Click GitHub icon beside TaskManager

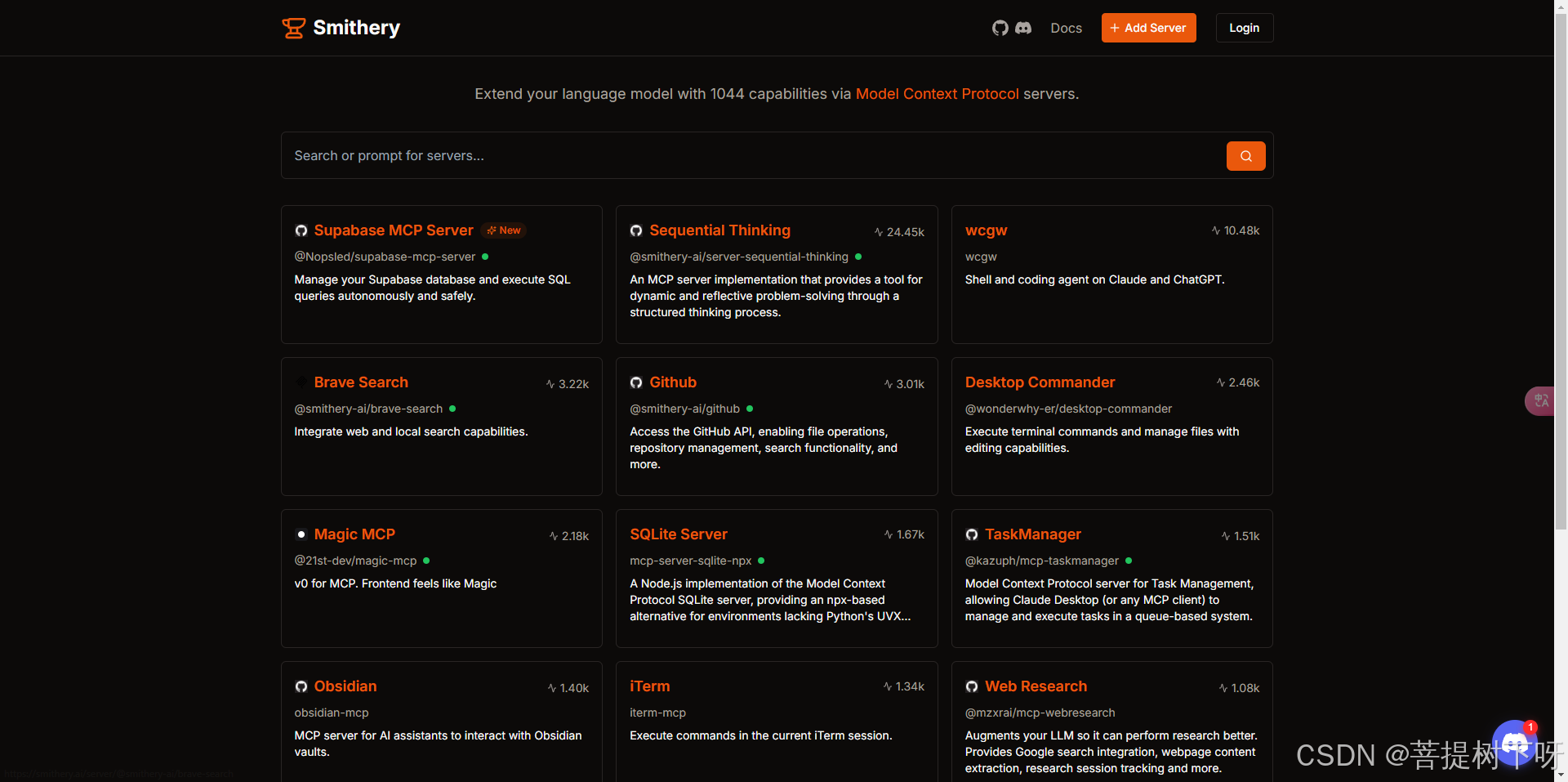click(972, 534)
